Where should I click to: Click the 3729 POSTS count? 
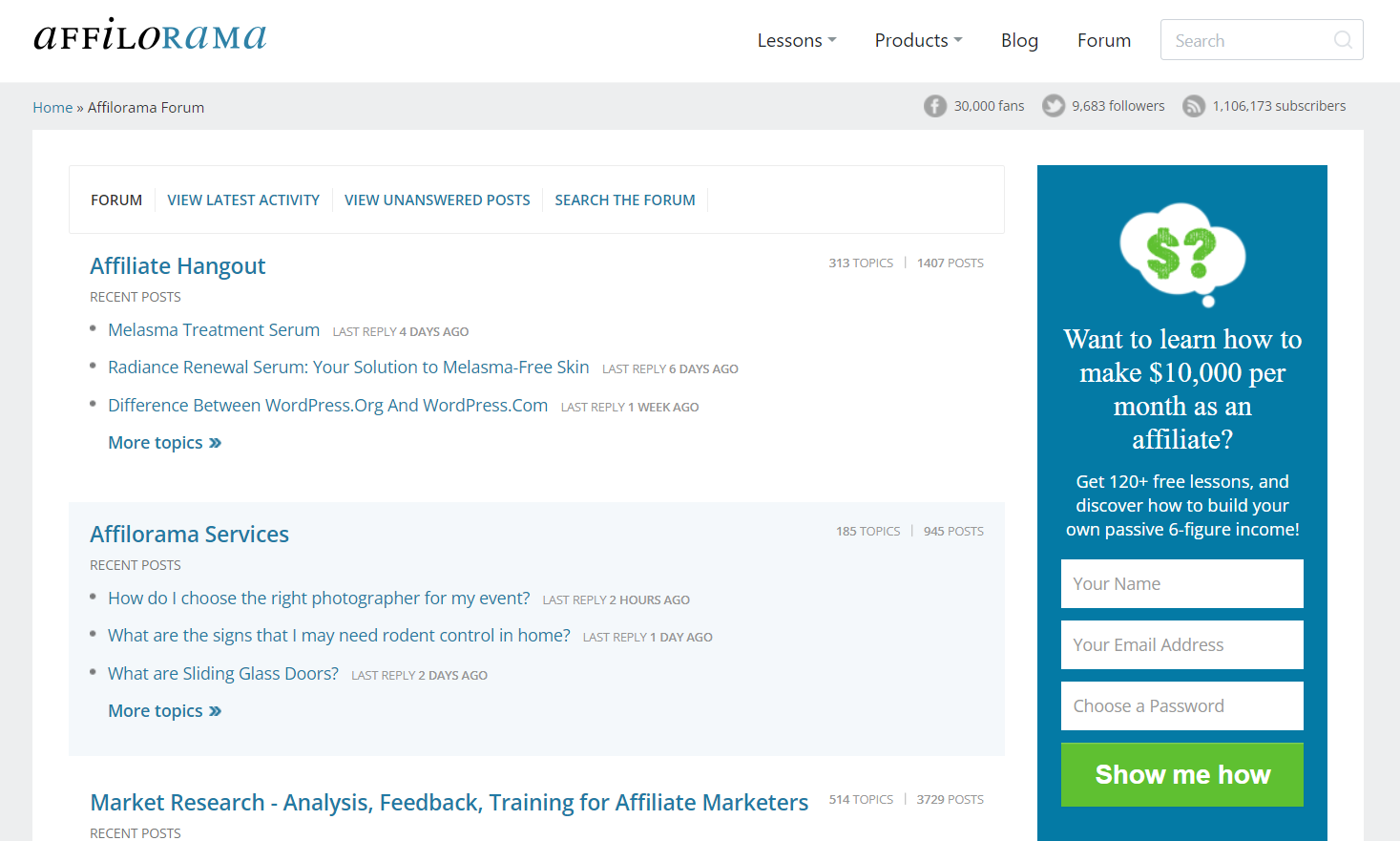click(950, 799)
